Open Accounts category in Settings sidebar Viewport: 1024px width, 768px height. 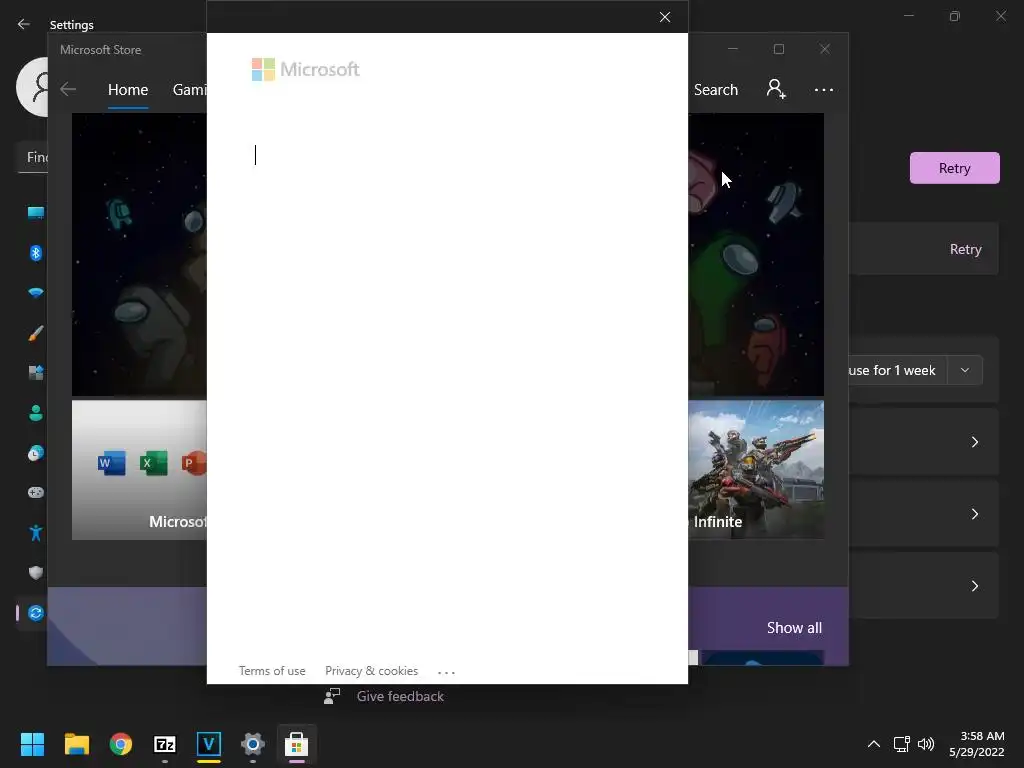point(35,413)
